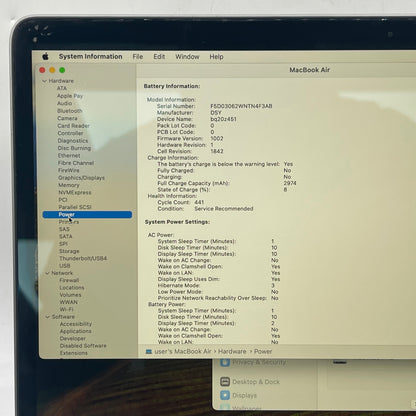The image size is (416, 416).
Task: Click the yellow minimize window button
Action: click(52, 70)
